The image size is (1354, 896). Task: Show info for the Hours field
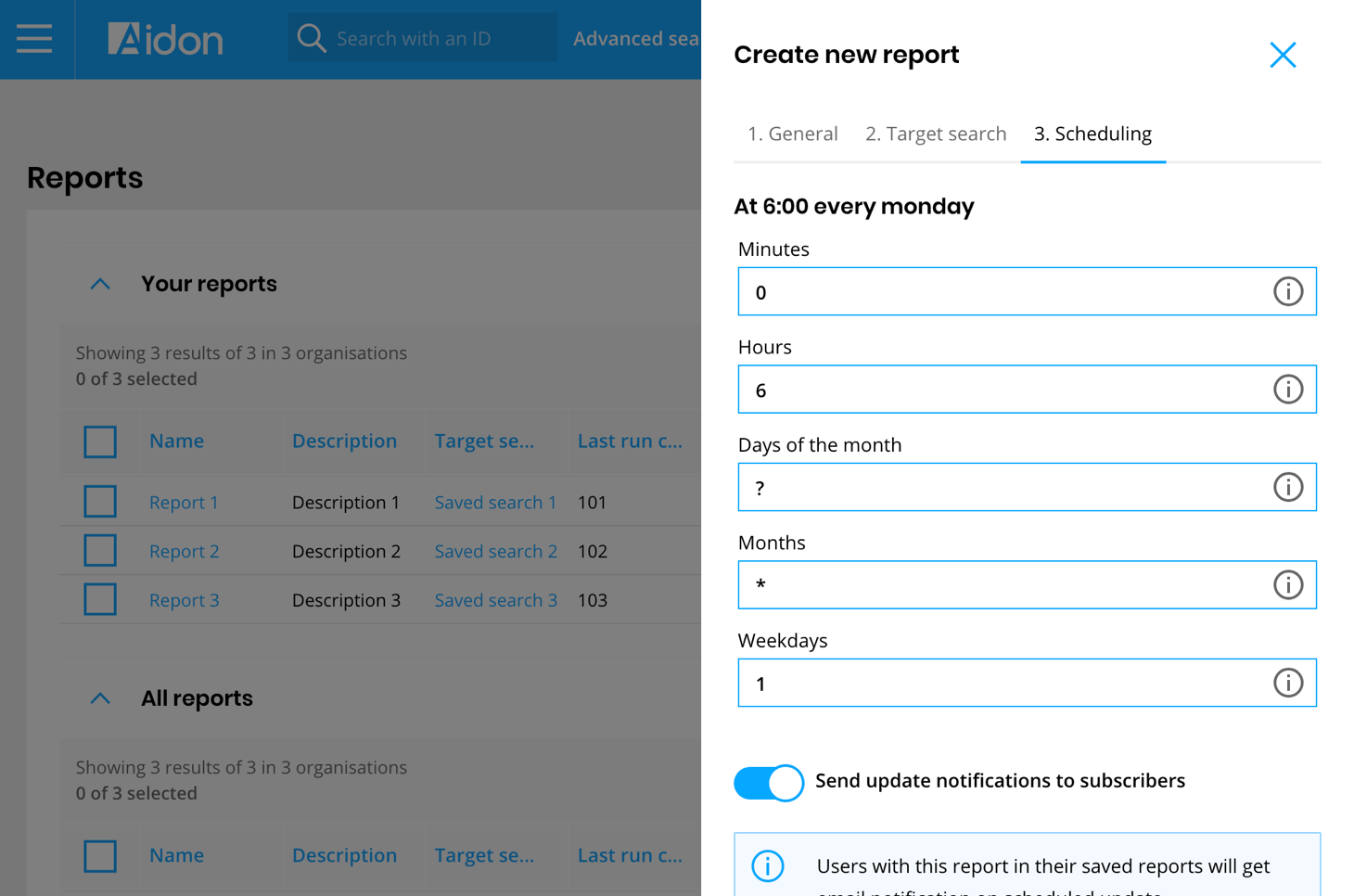click(x=1287, y=390)
